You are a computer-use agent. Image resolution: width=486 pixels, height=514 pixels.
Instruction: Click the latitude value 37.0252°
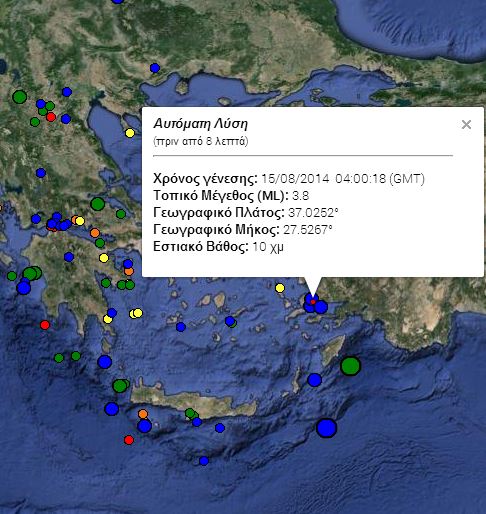point(313,213)
